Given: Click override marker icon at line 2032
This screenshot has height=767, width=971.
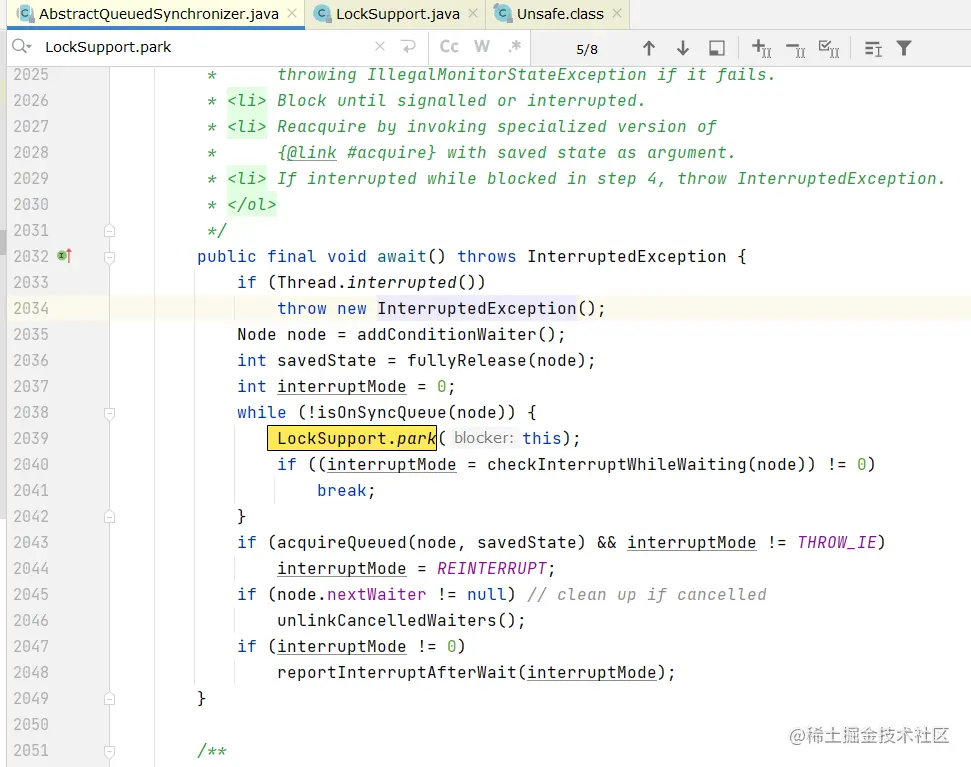Looking at the screenshot, I should [x=64, y=255].
